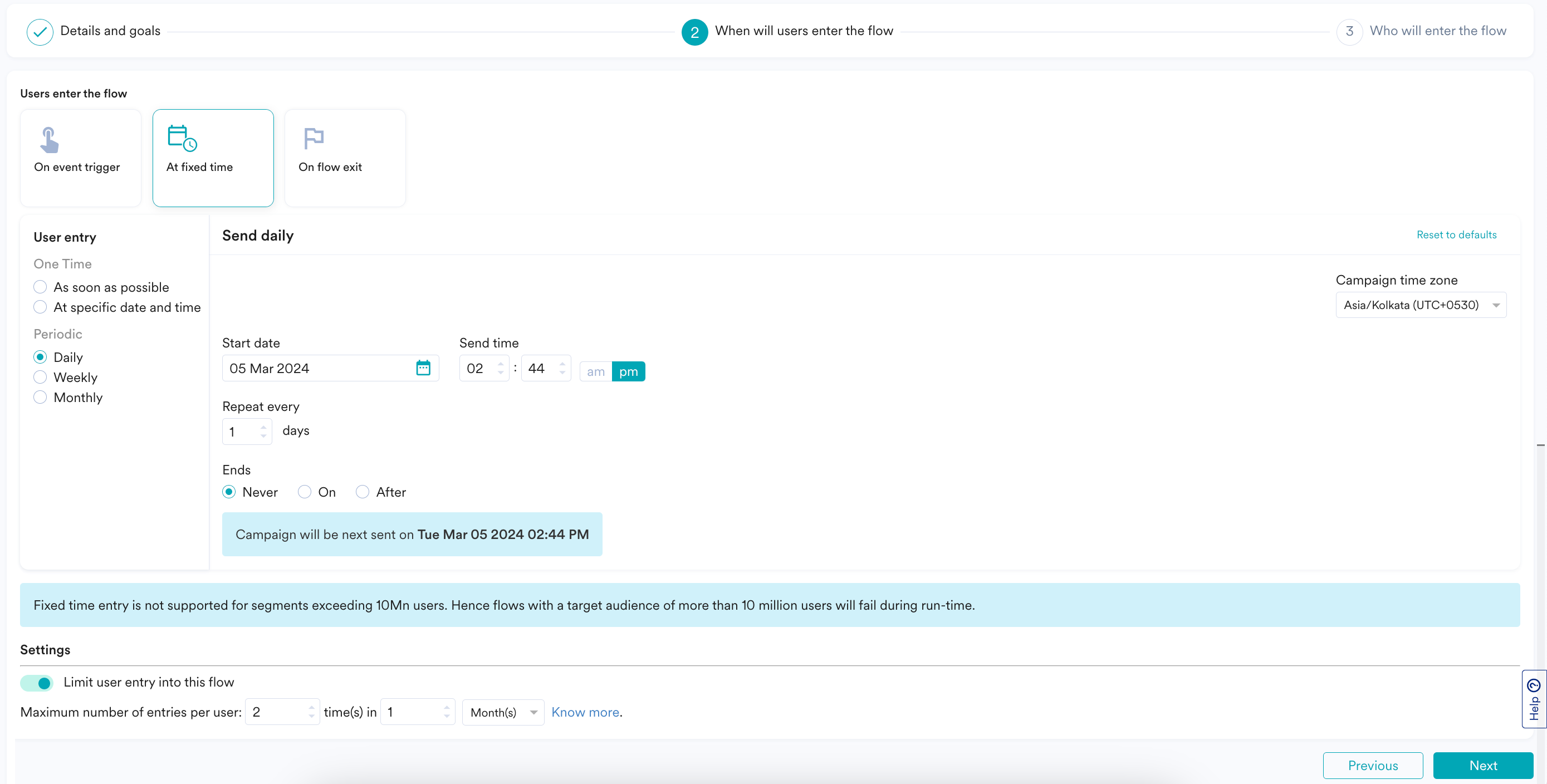
Task: Click the Next button
Action: pos(1482,766)
